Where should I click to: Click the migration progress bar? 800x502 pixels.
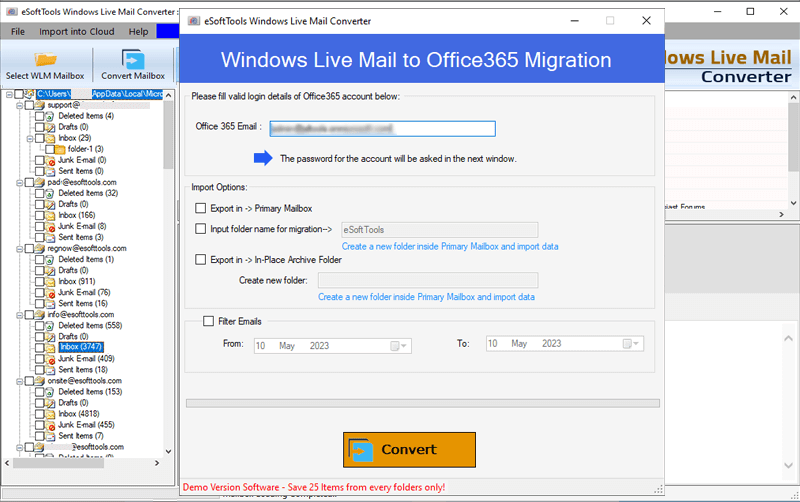click(423, 403)
